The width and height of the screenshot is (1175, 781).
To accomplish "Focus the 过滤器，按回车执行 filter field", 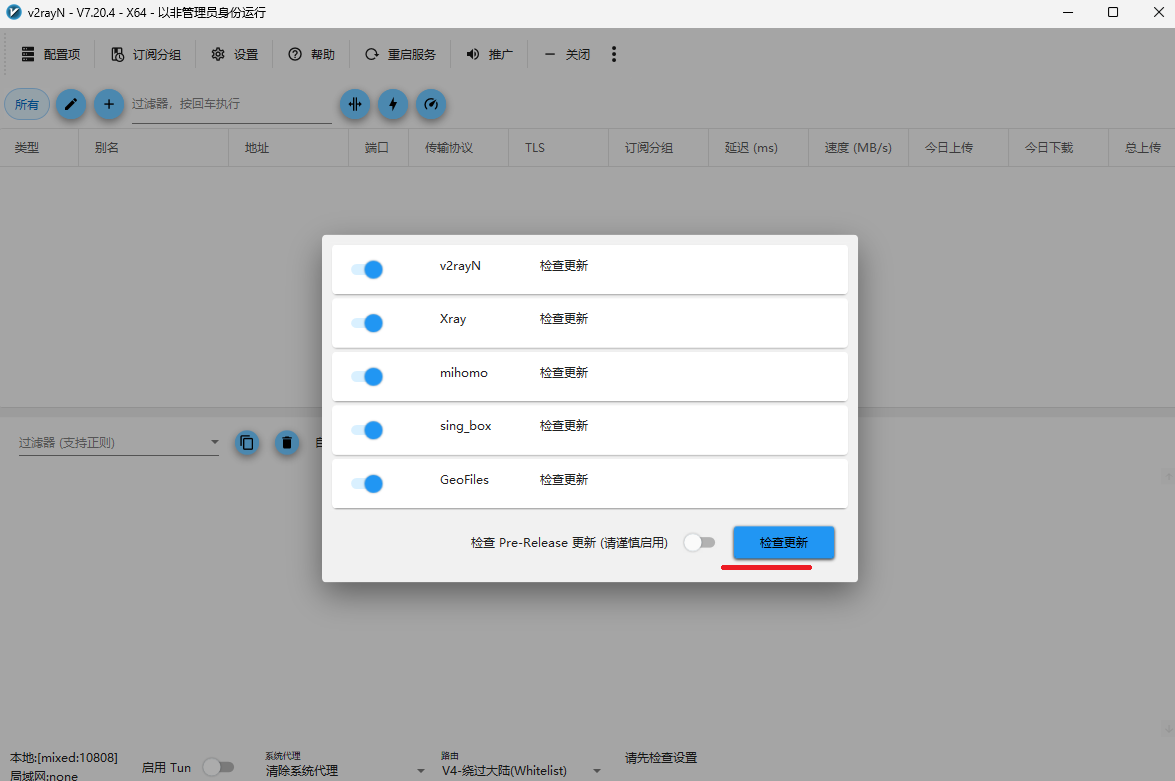I will point(232,105).
